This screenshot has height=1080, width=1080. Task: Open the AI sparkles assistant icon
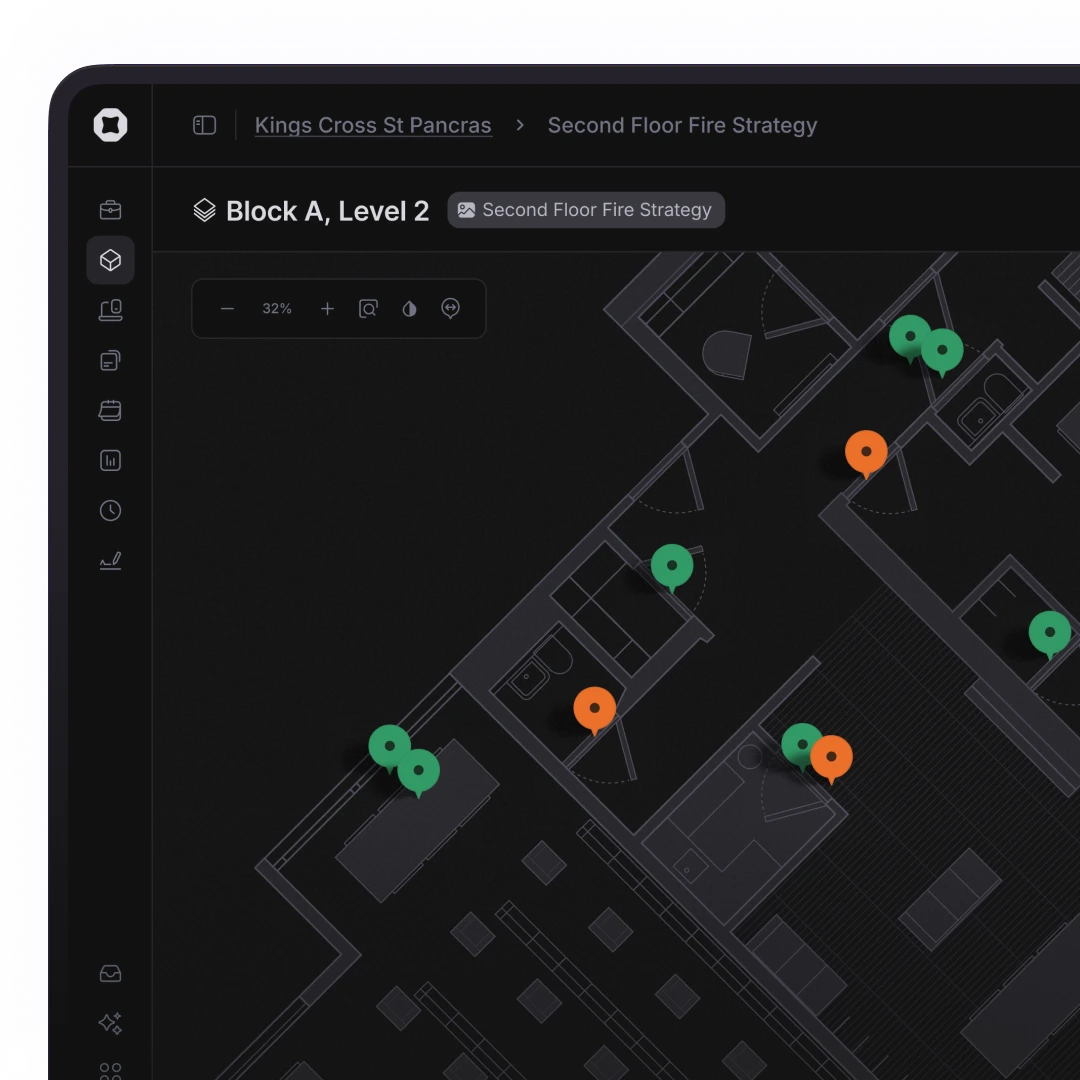[110, 1023]
